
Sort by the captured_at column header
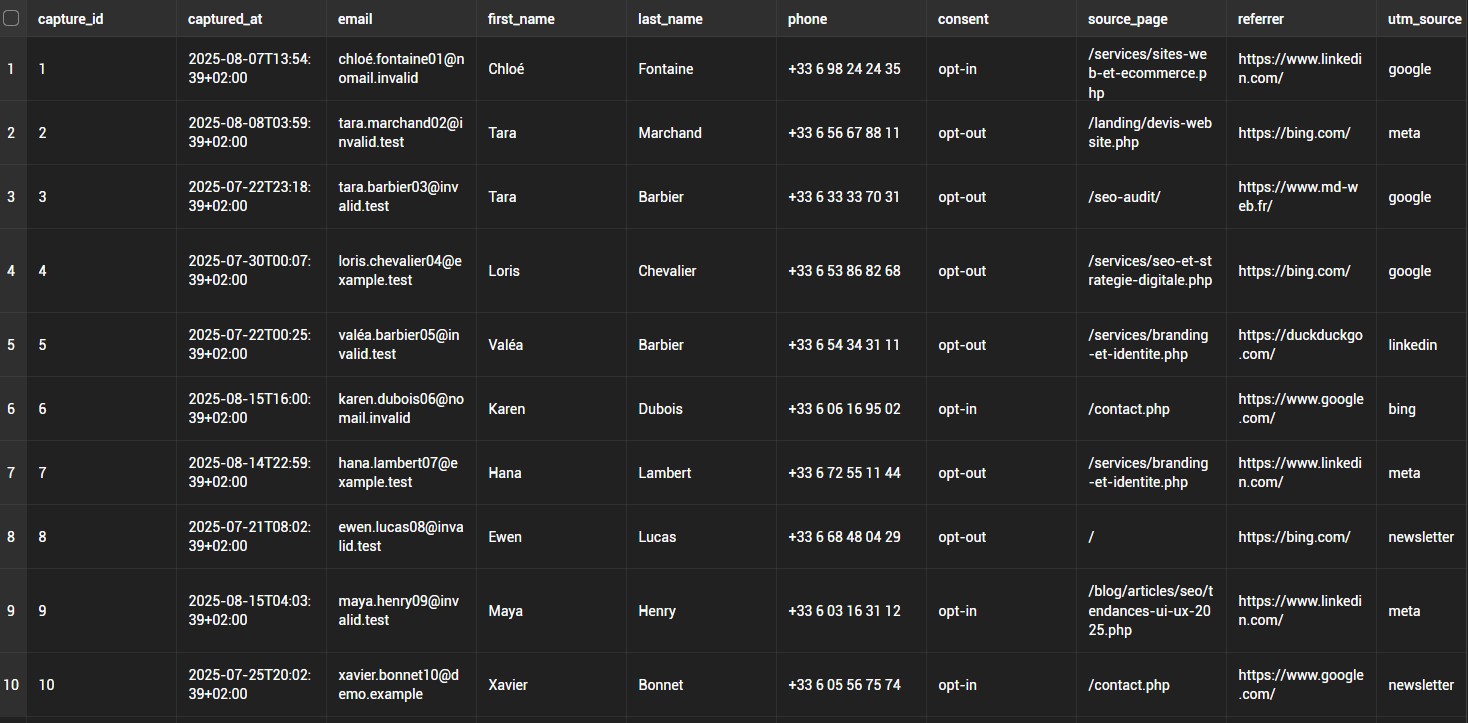click(x=225, y=19)
